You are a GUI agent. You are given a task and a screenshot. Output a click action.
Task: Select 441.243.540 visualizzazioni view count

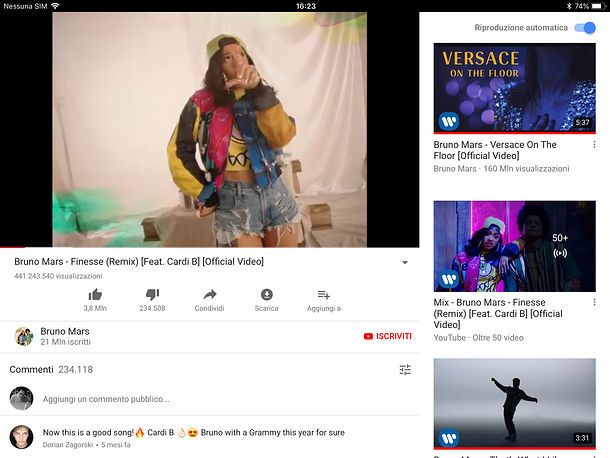coord(58,276)
